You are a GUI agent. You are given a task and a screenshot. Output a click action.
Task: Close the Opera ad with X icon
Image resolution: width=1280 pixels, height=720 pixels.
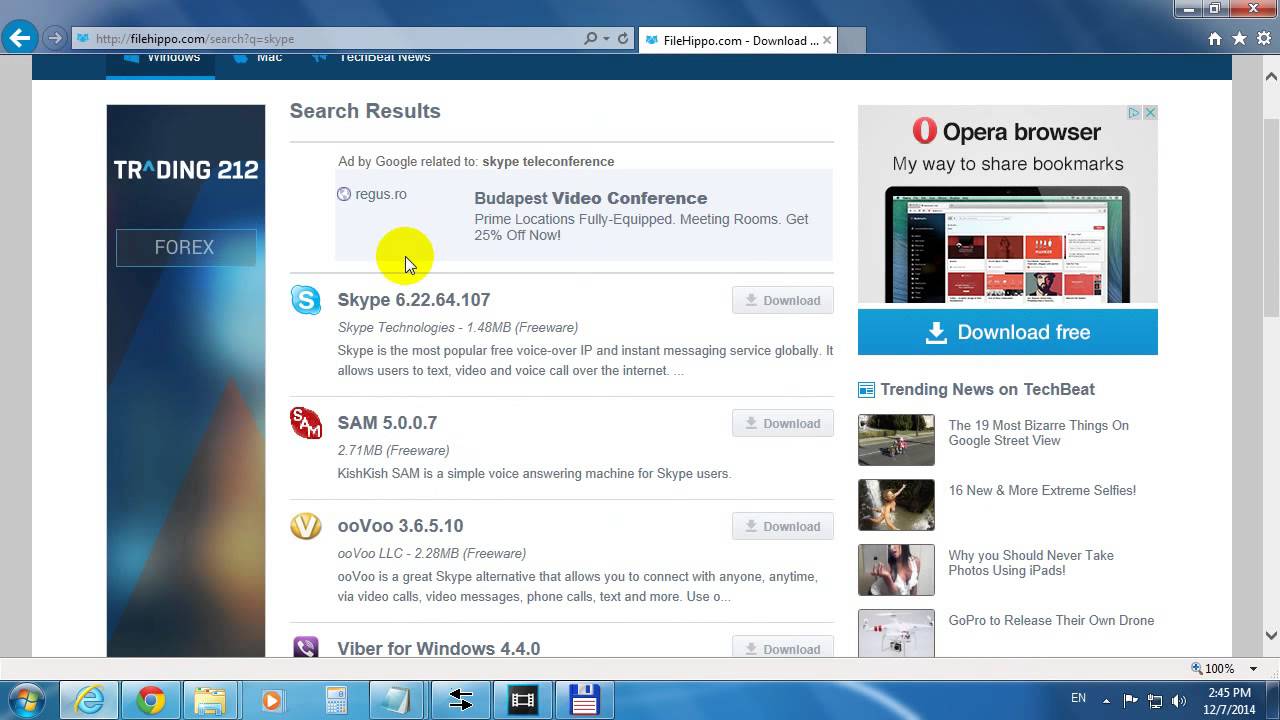pyautogui.click(x=1150, y=113)
